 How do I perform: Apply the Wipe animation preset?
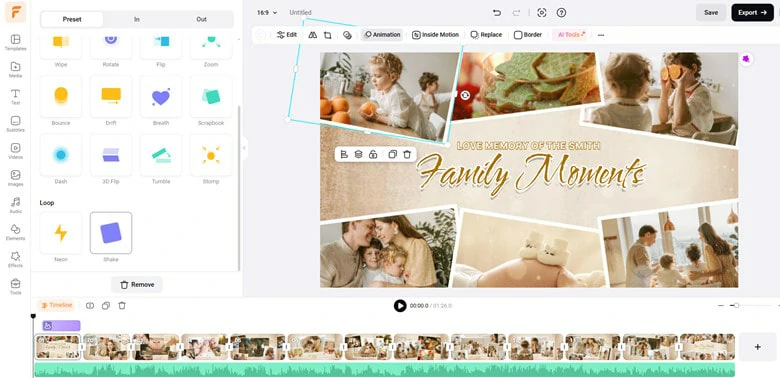pyautogui.click(x=61, y=46)
